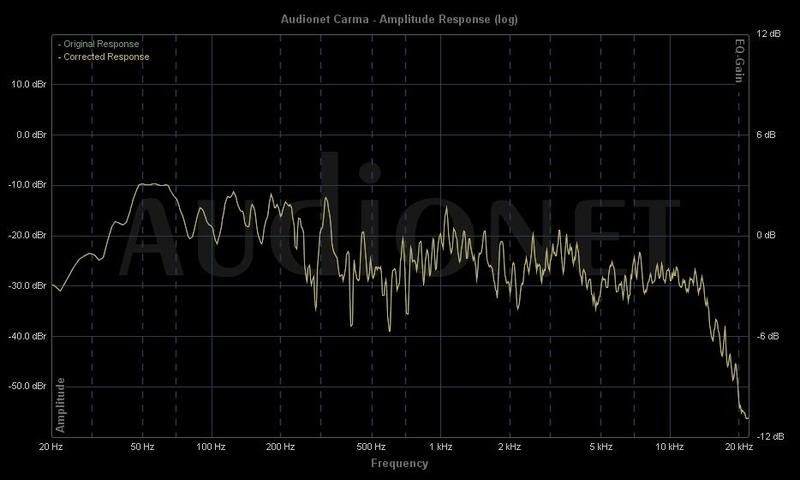Click the EQ-Gain axis label
This screenshot has width=800, height=480.
(741, 61)
